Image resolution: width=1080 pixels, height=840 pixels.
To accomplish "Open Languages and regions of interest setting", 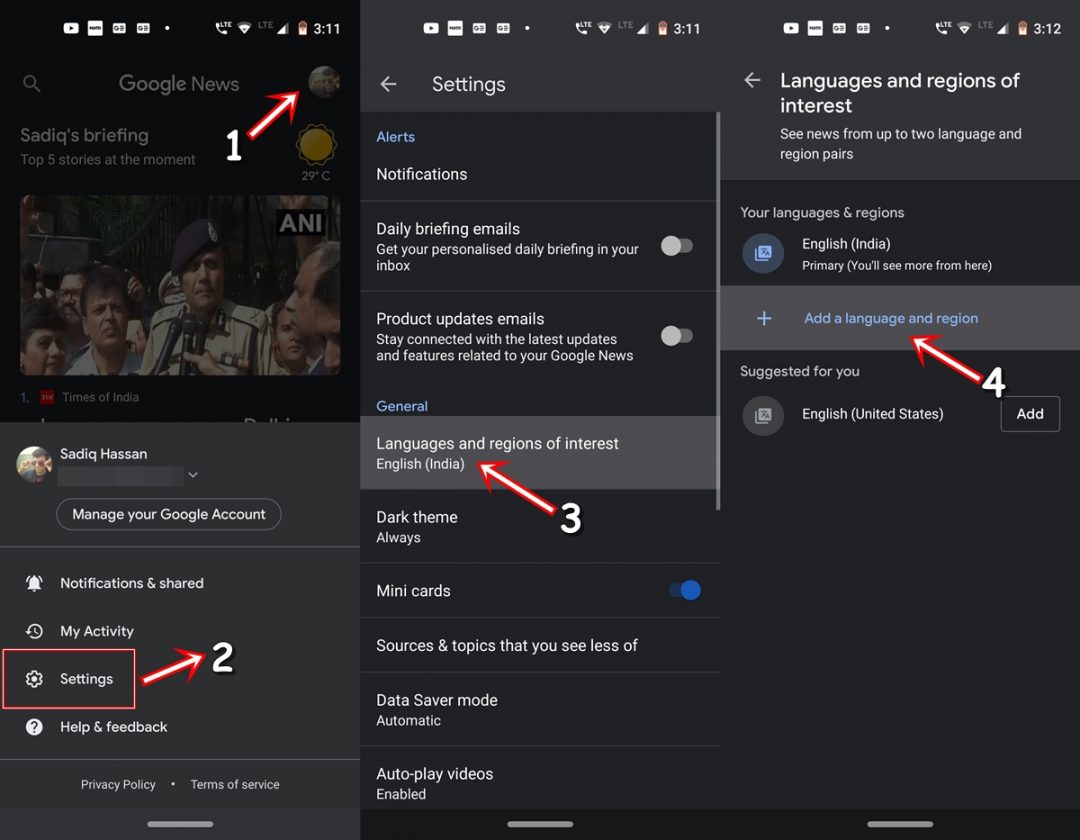I will (x=539, y=452).
